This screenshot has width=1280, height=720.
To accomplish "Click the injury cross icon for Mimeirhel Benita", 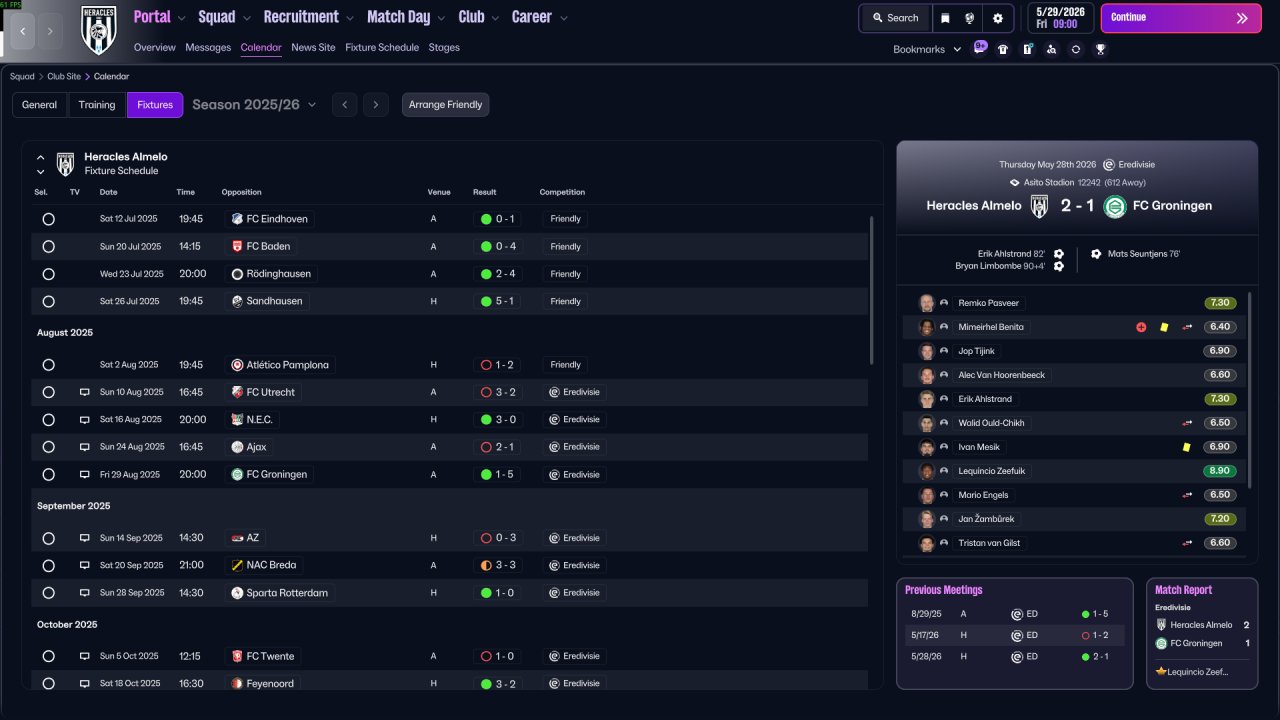I will pyautogui.click(x=1141, y=327).
